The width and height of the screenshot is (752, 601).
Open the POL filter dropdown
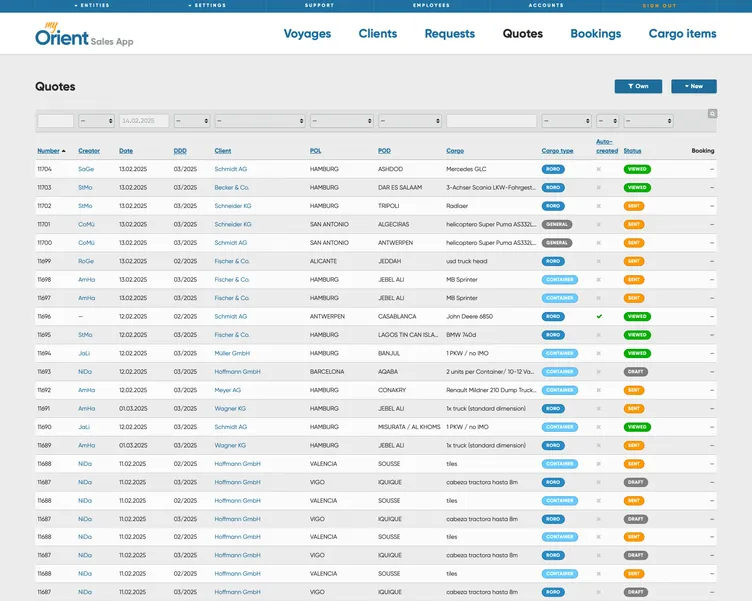(x=342, y=121)
